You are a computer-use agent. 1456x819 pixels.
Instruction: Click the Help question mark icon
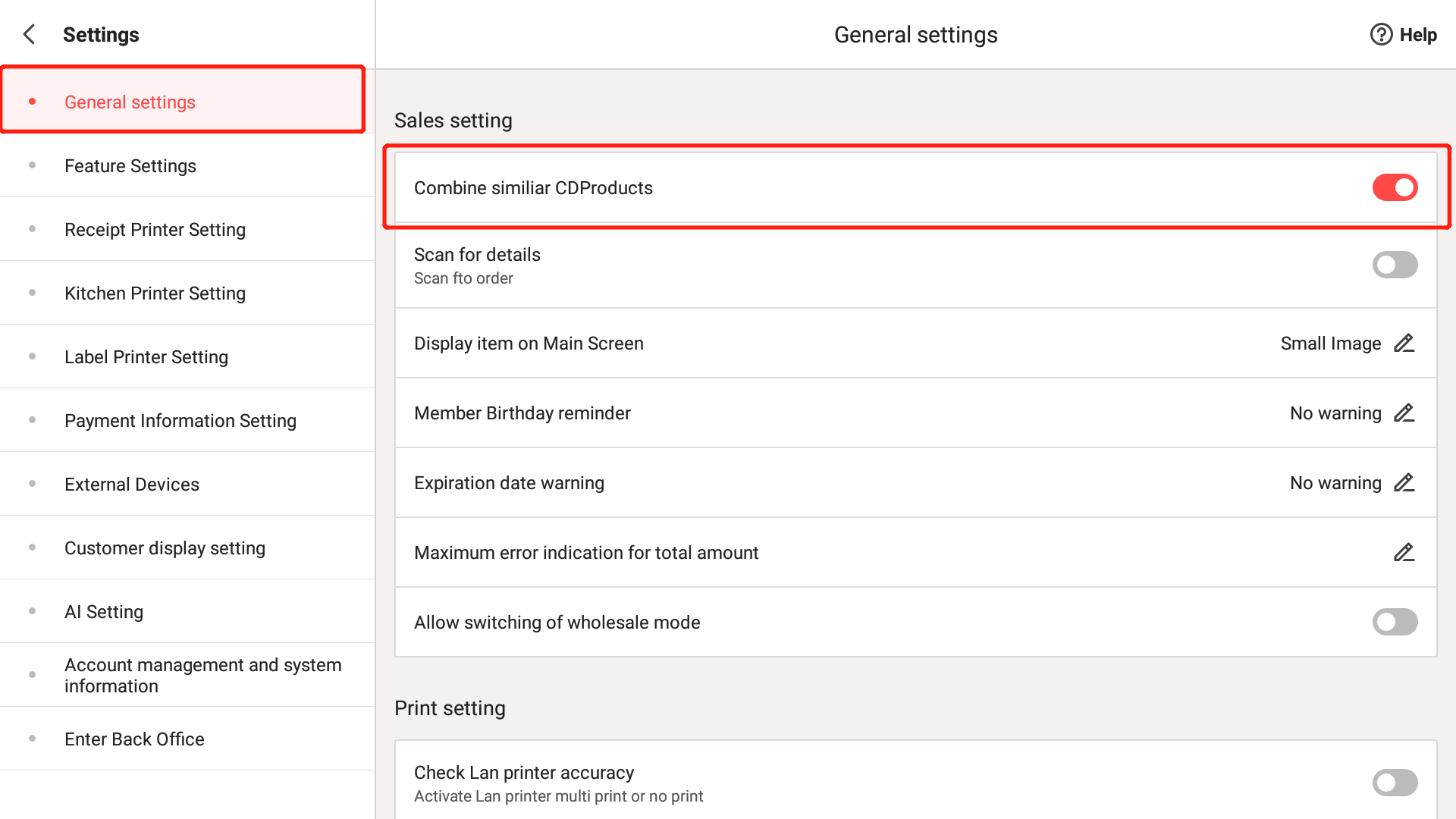tap(1381, 35)
